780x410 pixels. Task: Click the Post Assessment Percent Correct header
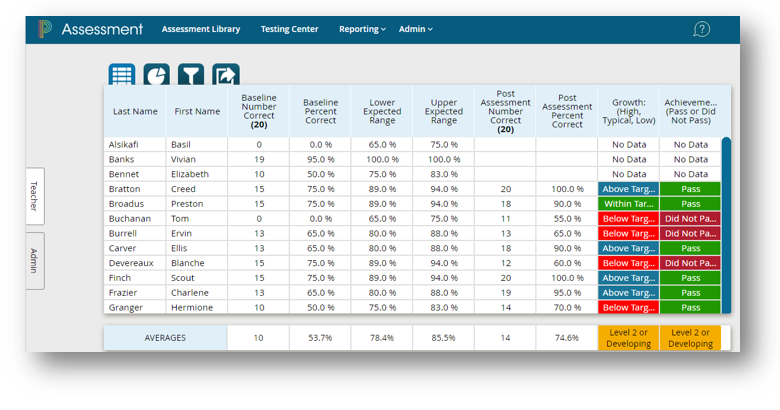(566, 111)
